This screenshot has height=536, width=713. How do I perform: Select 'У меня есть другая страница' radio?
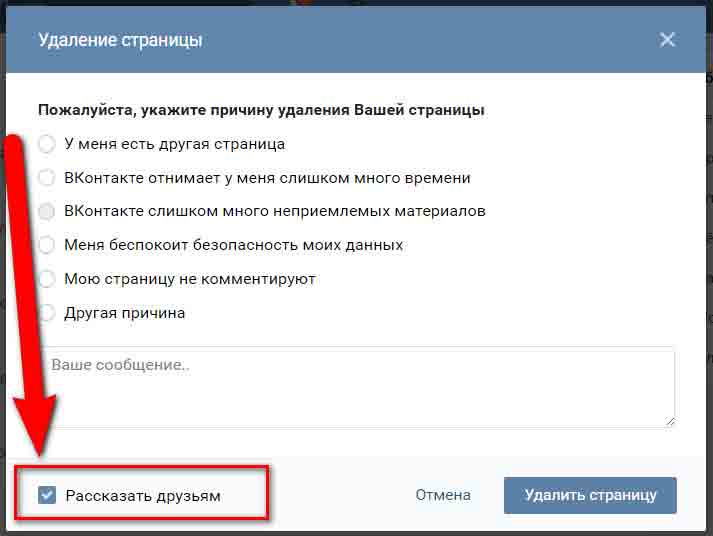[x=46, y=144]
